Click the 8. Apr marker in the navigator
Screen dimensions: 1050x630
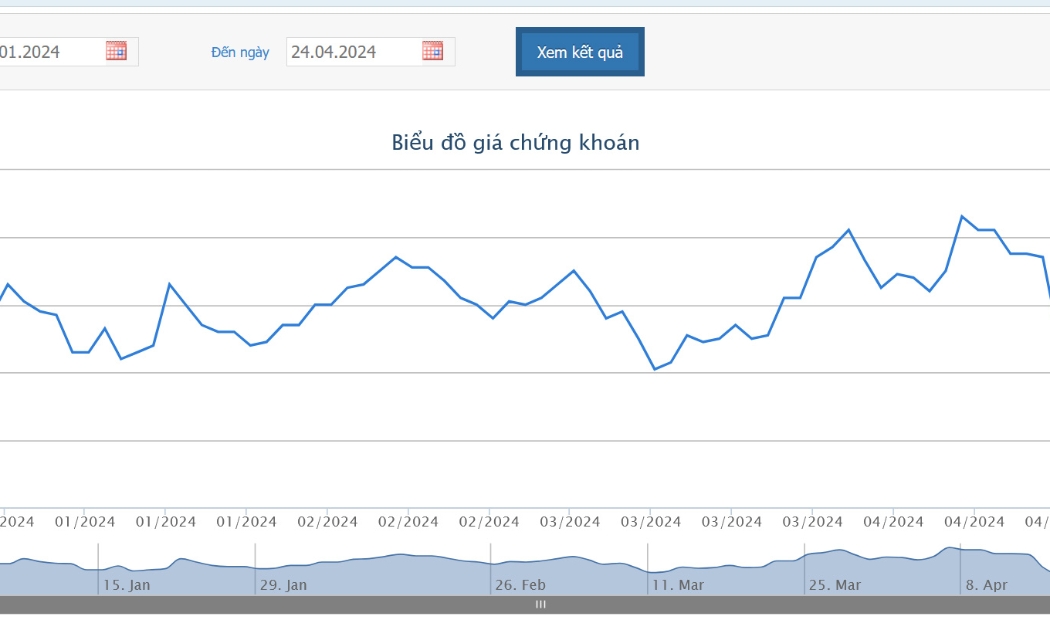coord(986,585)
